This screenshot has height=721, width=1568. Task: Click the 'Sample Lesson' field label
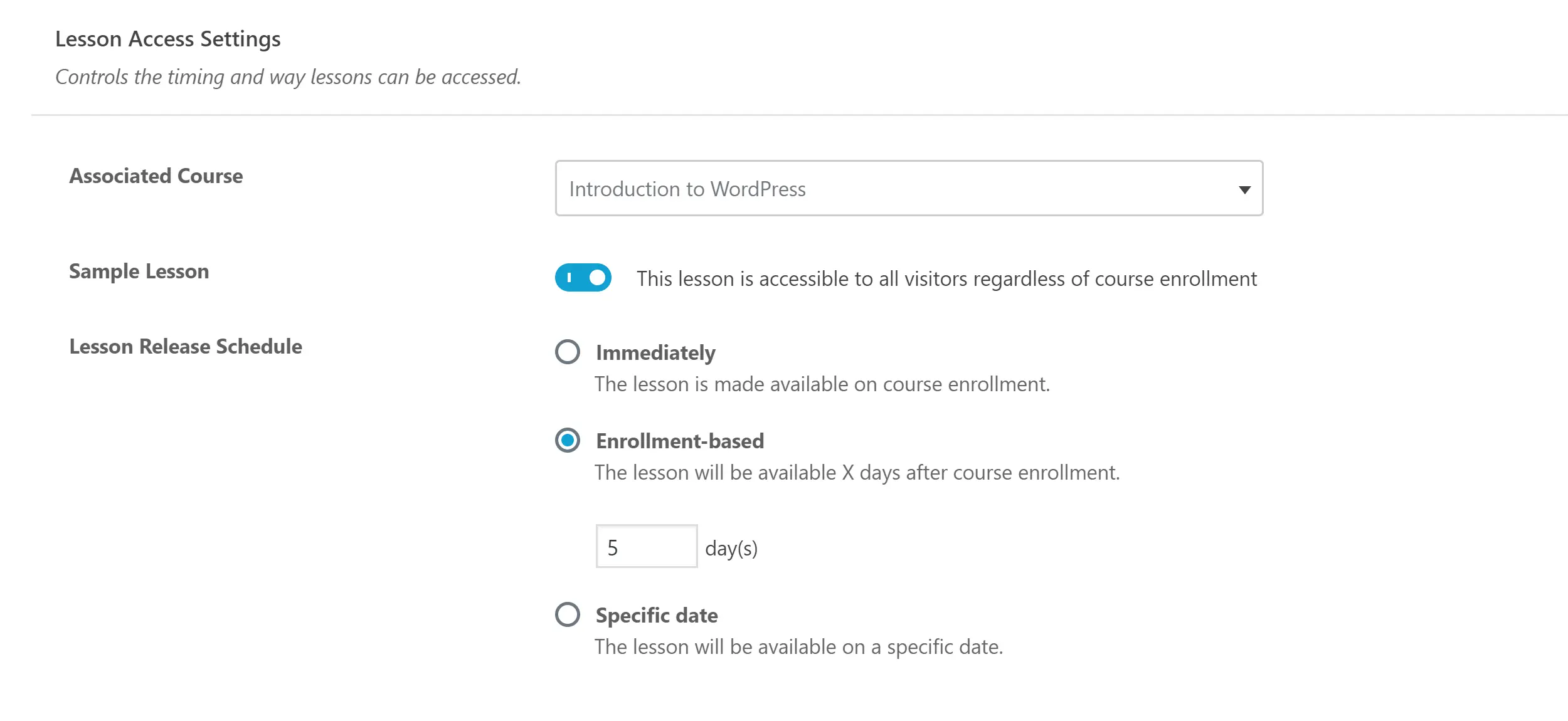click(x=139, y=271)
